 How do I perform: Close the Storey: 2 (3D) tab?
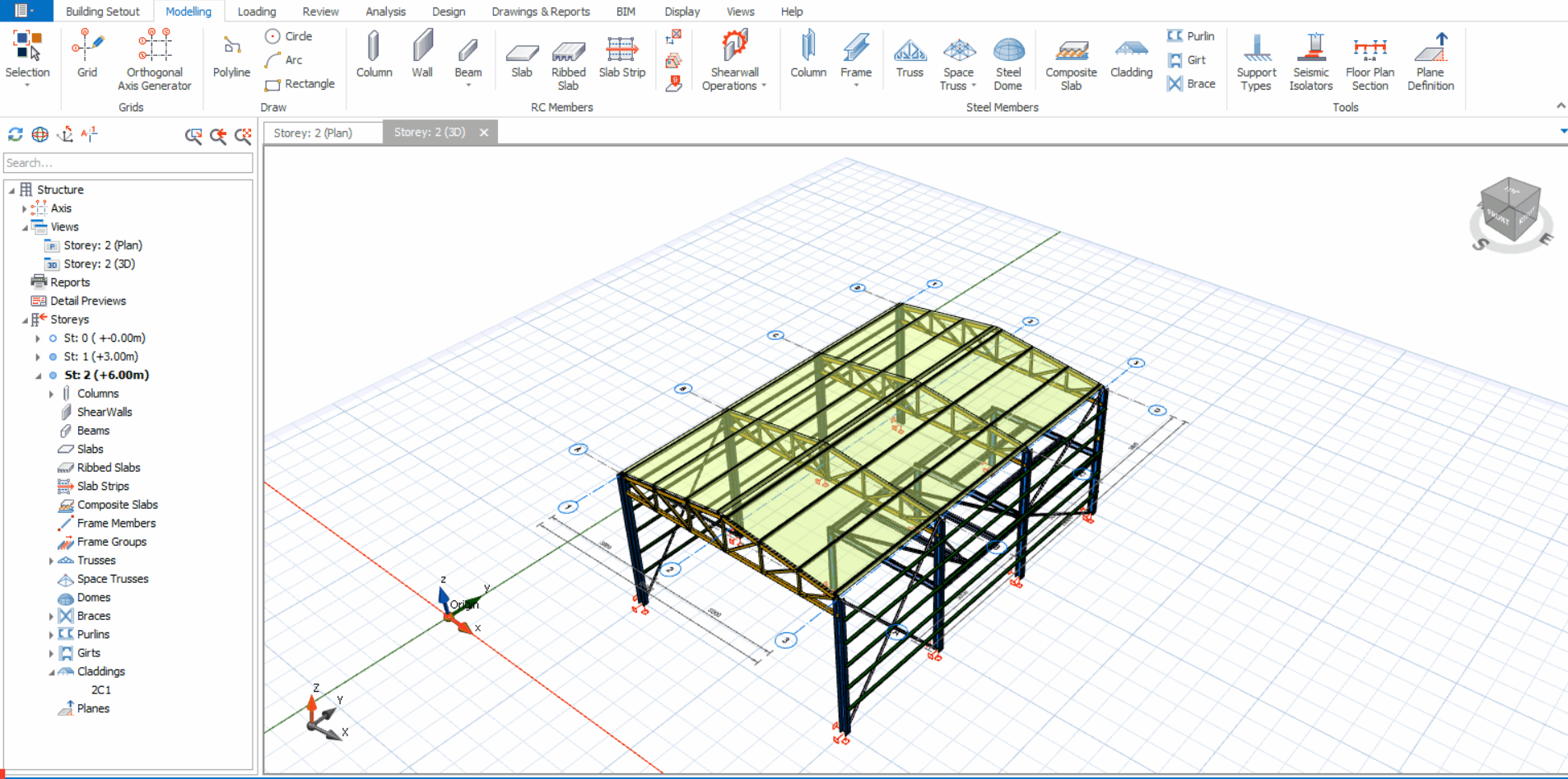484,133
